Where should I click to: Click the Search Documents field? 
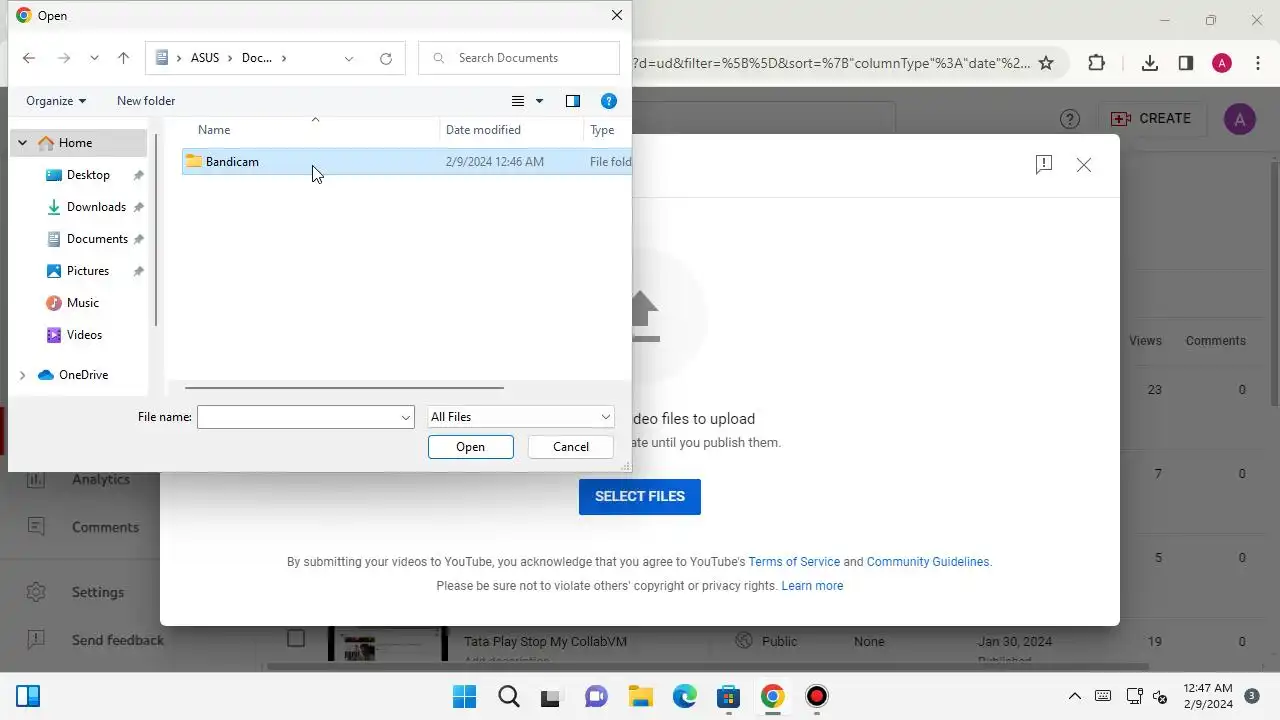519,58
